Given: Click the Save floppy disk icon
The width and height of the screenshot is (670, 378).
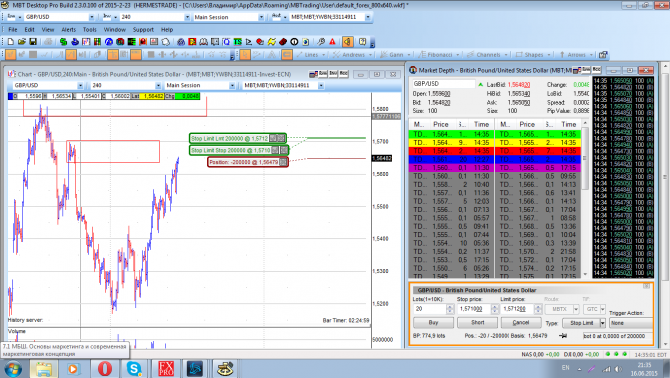Looking at the screenshot, I should click(33, 42).
